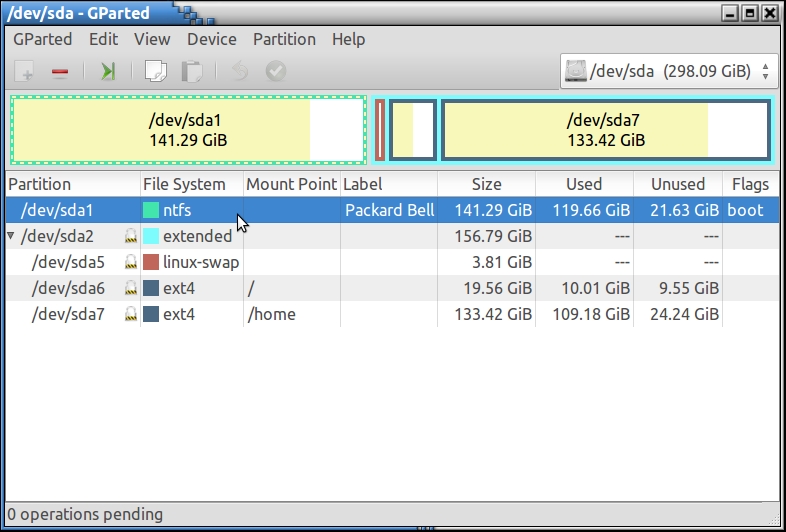Click the Undo last operation icon
786x532 pixels.
coord(239,71)
